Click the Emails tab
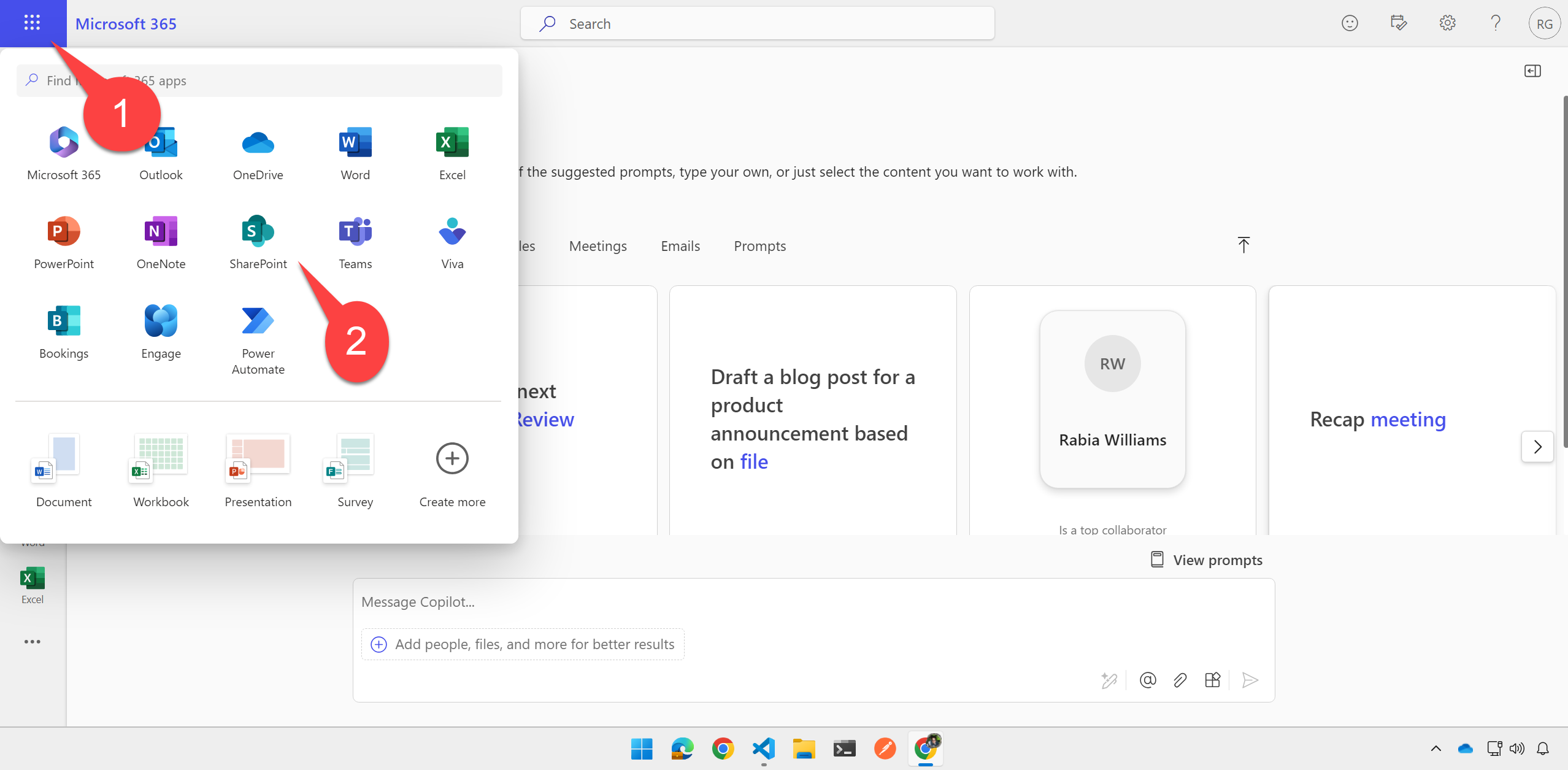This screenshot has height=770, width=1568. pos(680,244)
